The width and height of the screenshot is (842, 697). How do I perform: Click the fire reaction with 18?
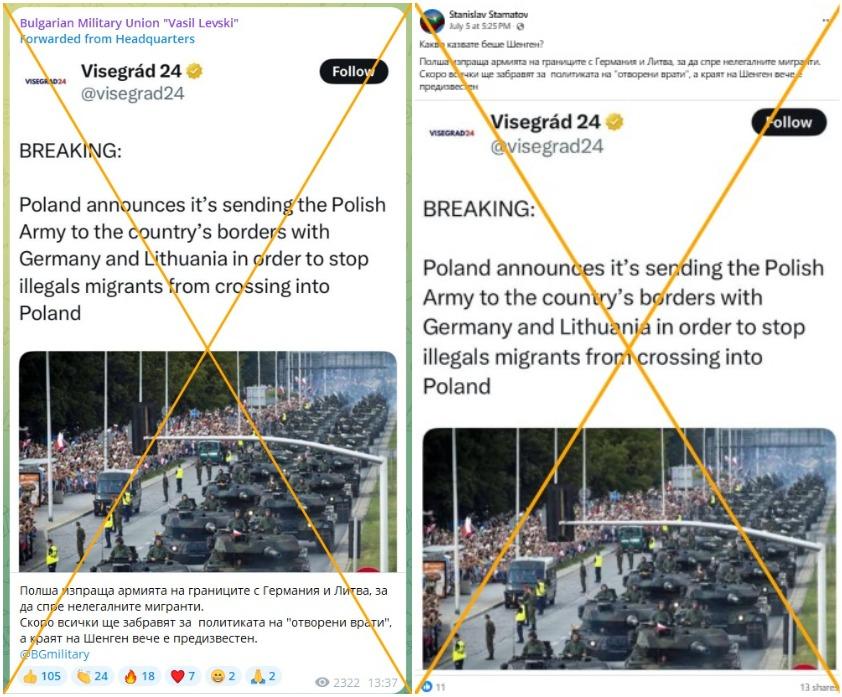coord(140,676)
